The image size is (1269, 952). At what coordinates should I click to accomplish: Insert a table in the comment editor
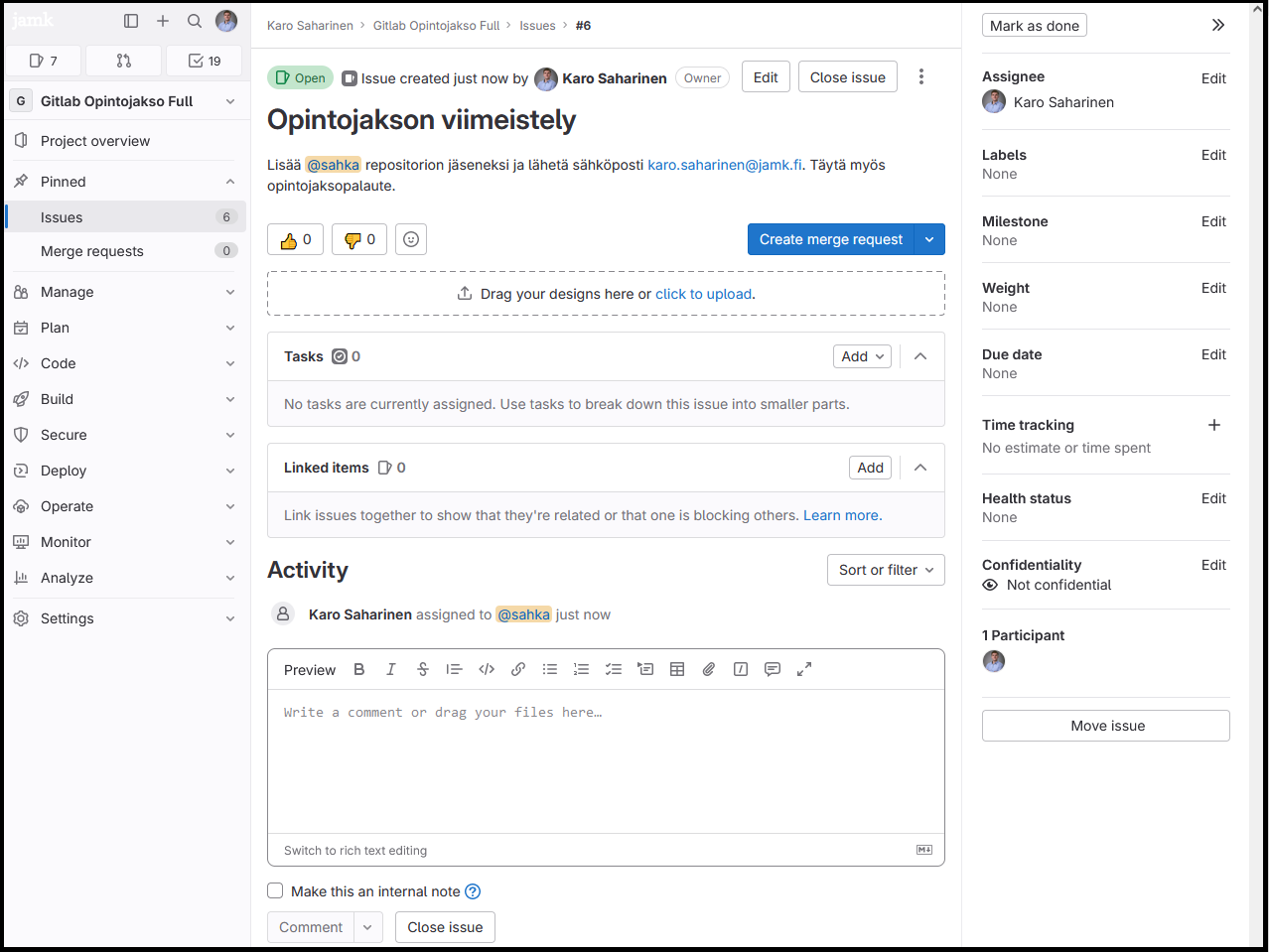tap(677, 670)
